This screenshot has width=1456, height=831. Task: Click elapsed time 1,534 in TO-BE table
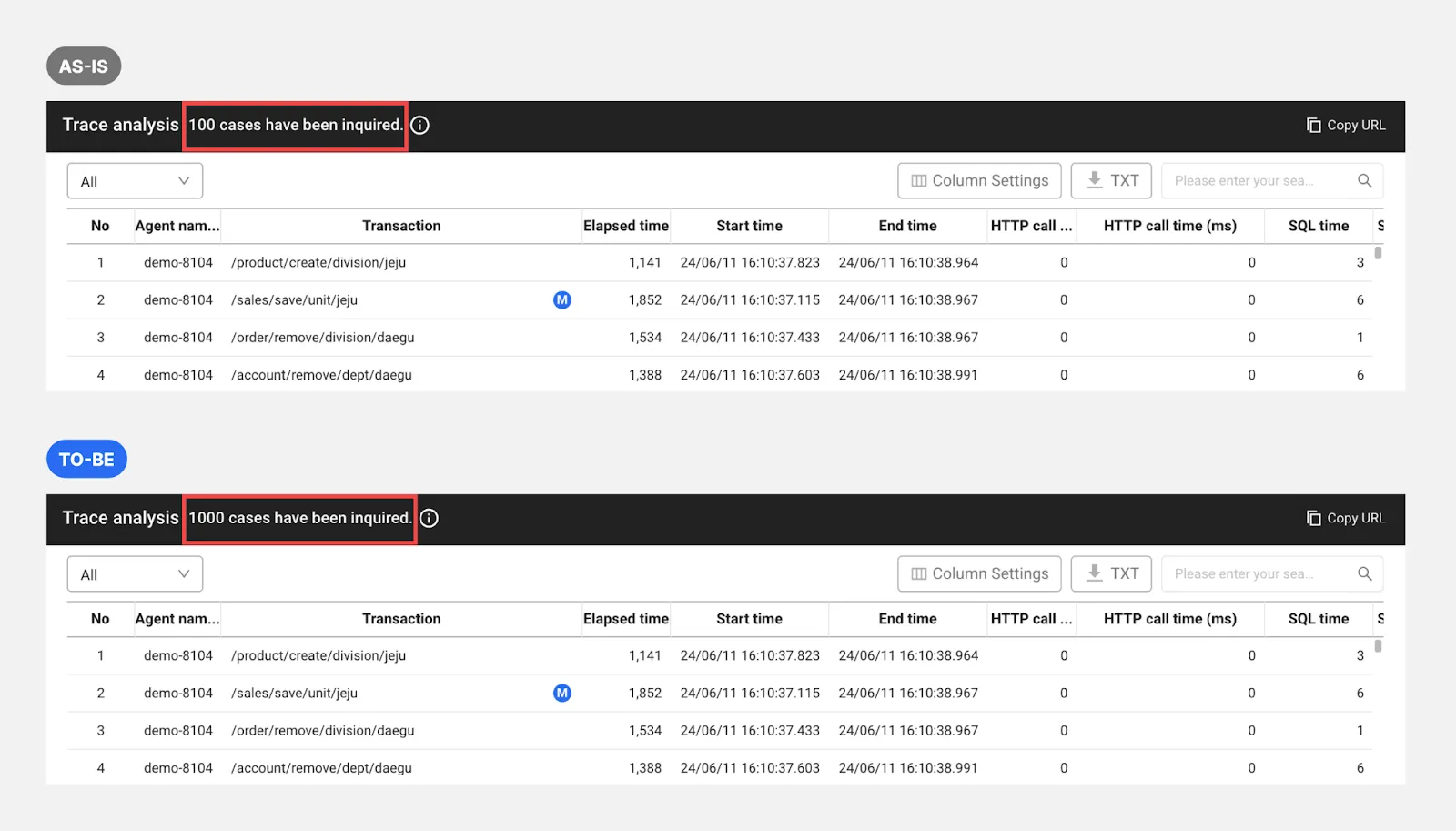pyautogui.click(x=644, y=731)
